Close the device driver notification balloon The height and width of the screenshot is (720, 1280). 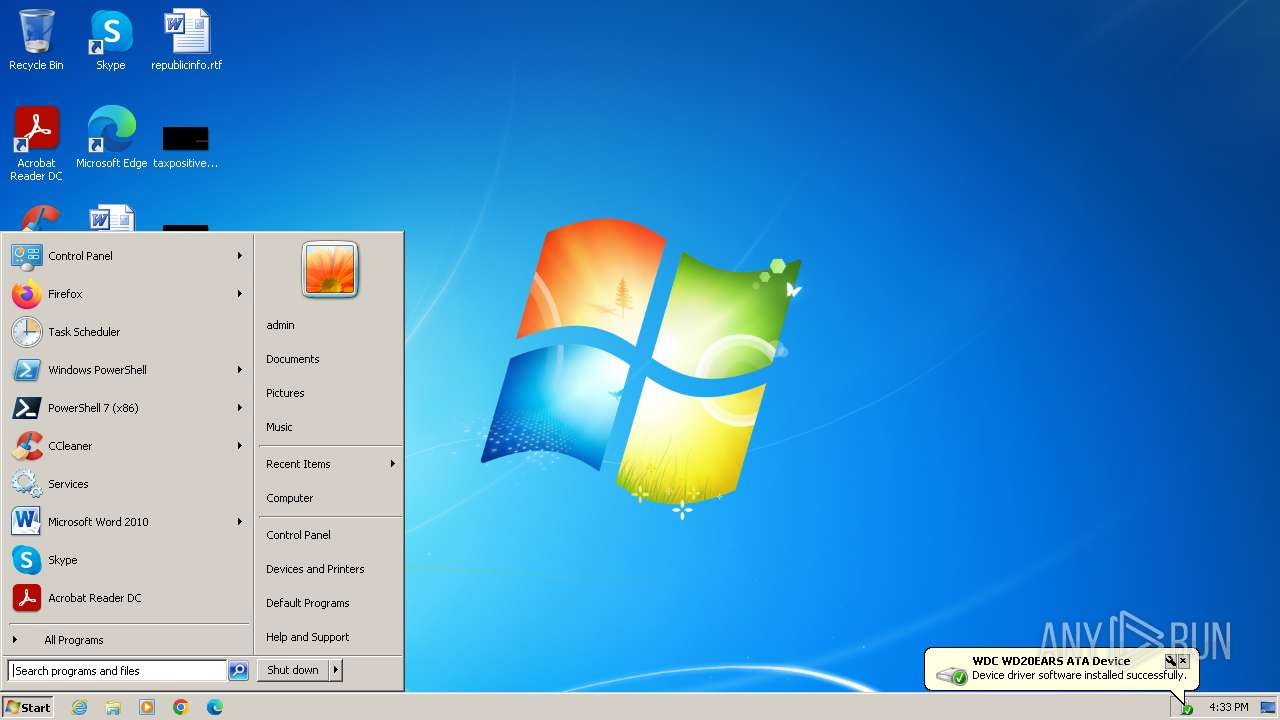[x=1183, y=661]
